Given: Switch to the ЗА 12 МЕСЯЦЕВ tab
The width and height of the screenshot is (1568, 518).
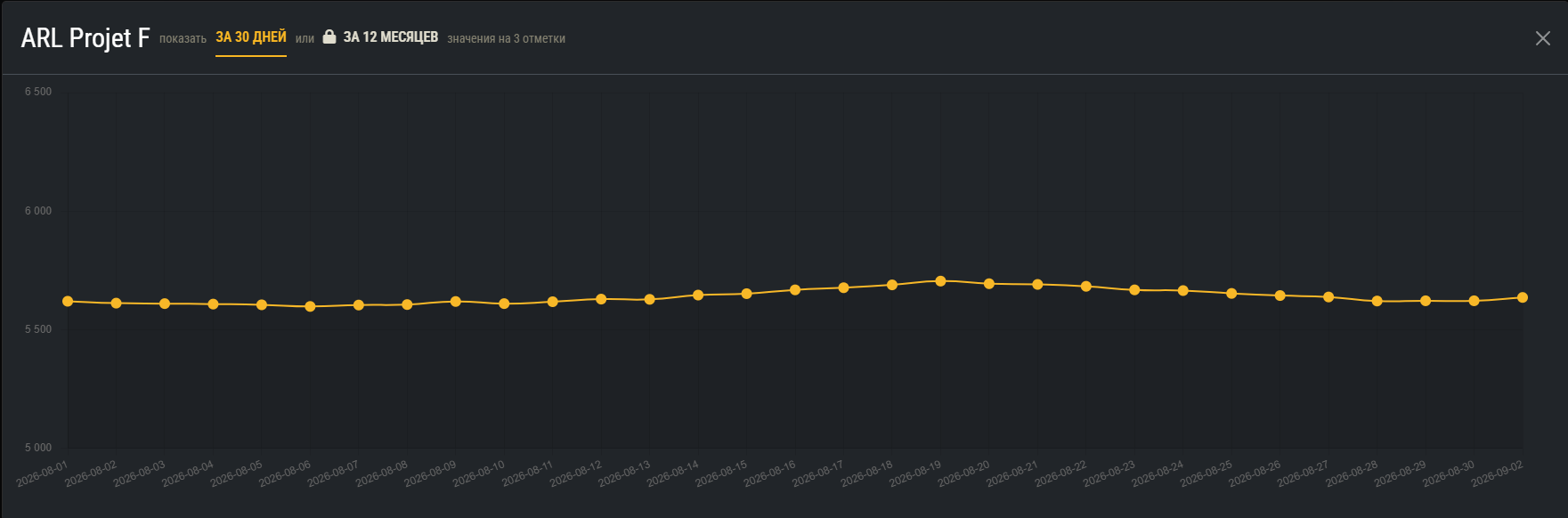Looking at the screenshot, I should click(x=390, y=37).
